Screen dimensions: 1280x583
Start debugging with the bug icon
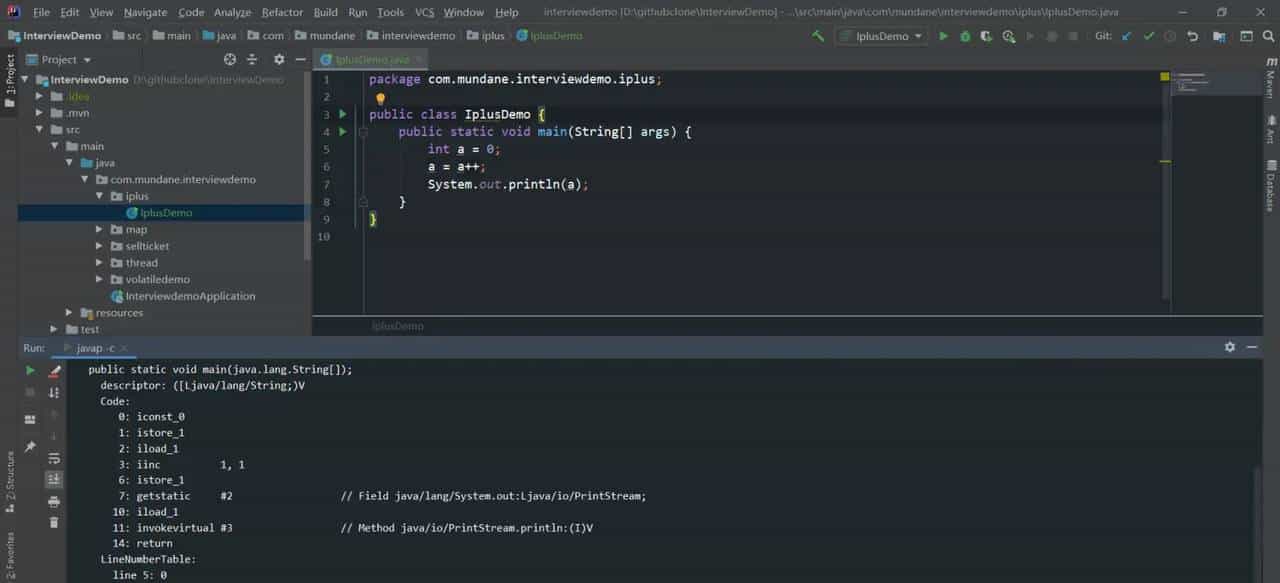tap(965, 36)
